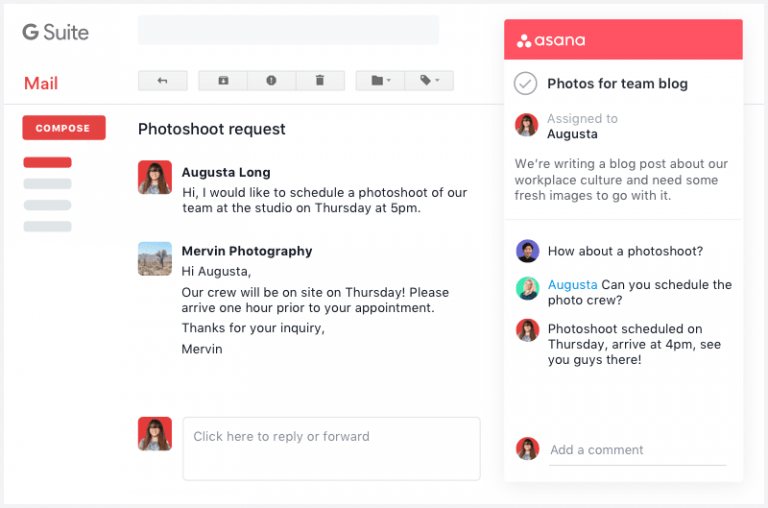Click Augusta Long's avatar in email thread
This screenshot has width=768, height=508.
click(155, 177)
